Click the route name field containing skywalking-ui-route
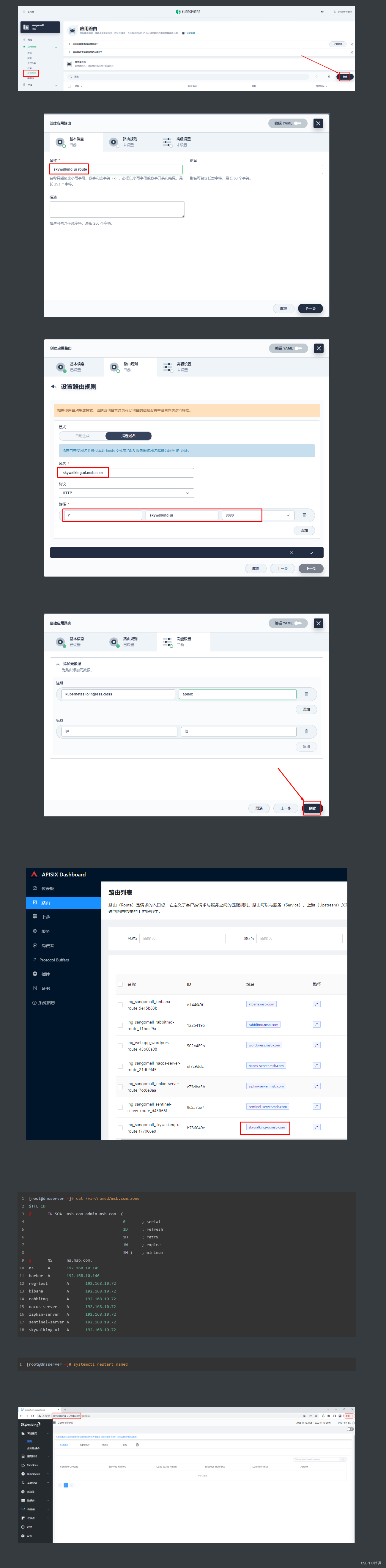 [x=116, y=169]
